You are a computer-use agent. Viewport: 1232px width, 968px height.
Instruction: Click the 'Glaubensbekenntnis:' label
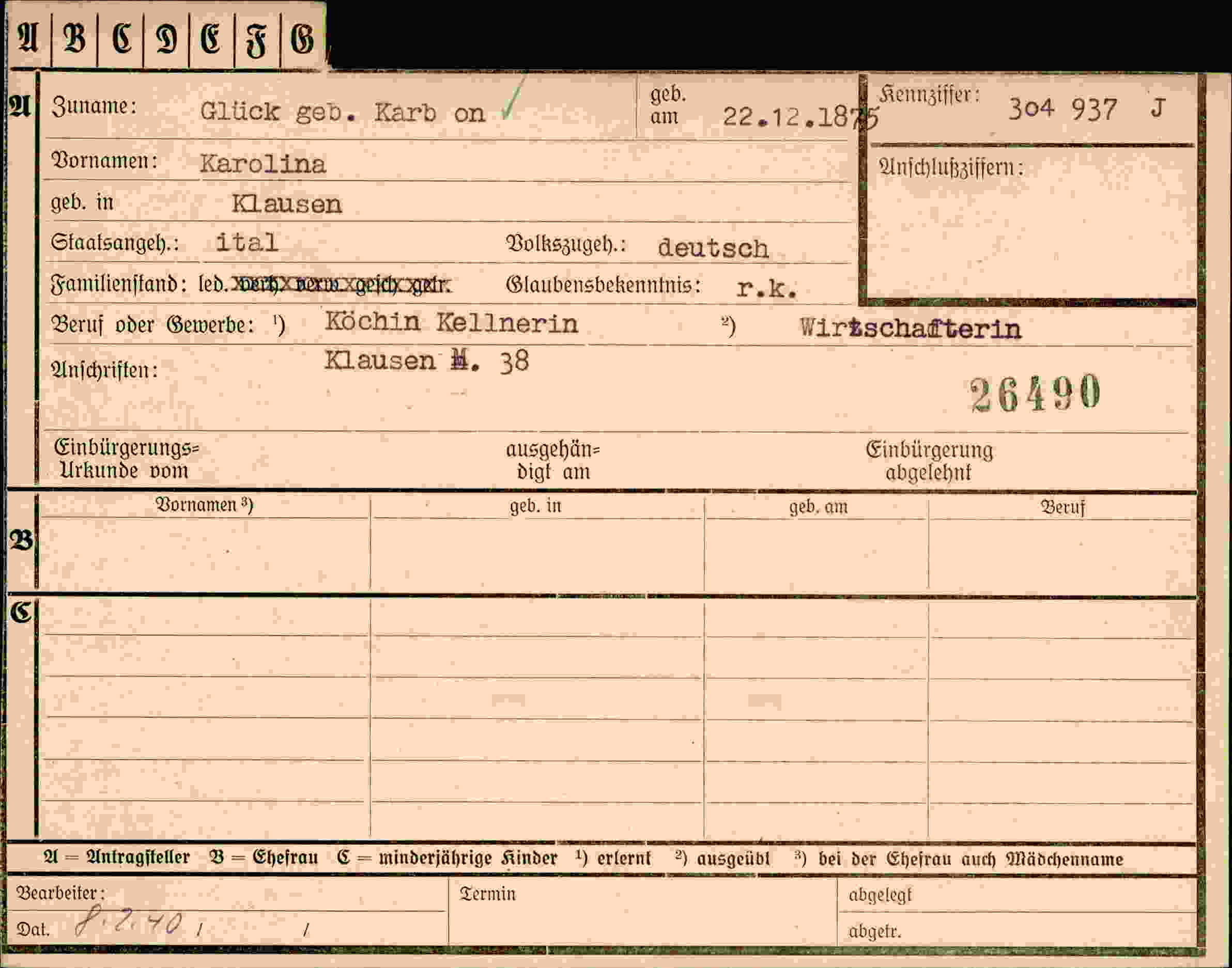[x=603, y=285]
